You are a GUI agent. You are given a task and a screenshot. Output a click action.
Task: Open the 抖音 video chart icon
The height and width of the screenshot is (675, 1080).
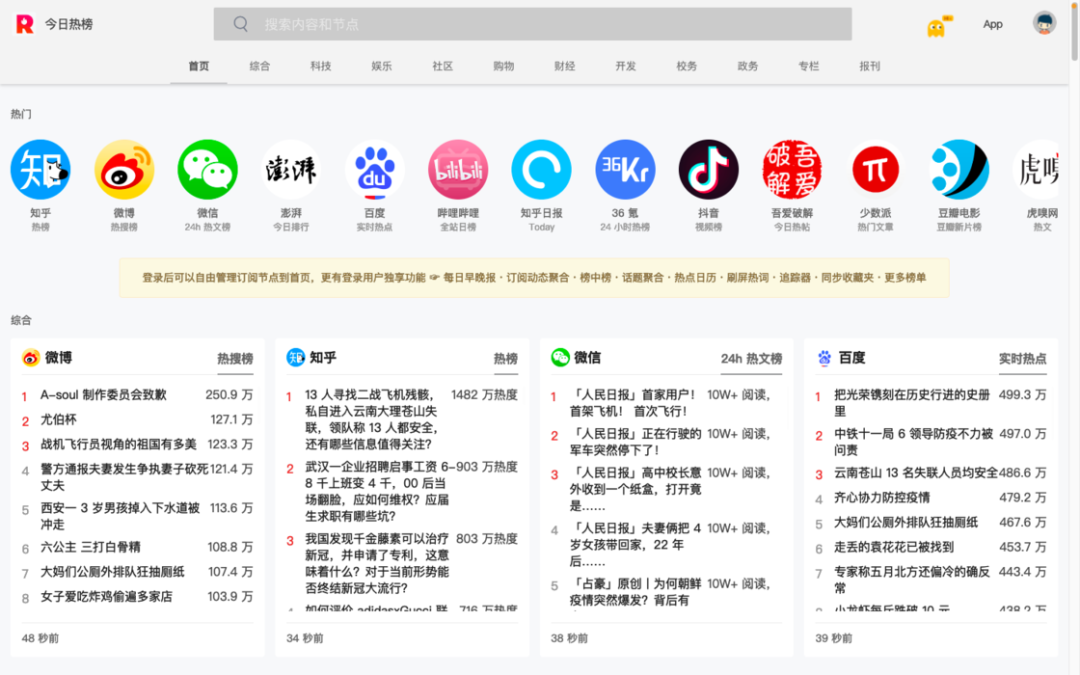[x=708, y=169]
